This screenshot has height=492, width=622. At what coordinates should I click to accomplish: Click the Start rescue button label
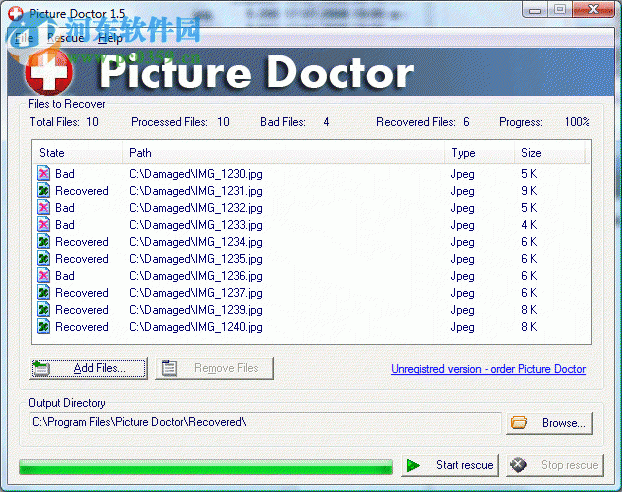click(x=465, y=465)
